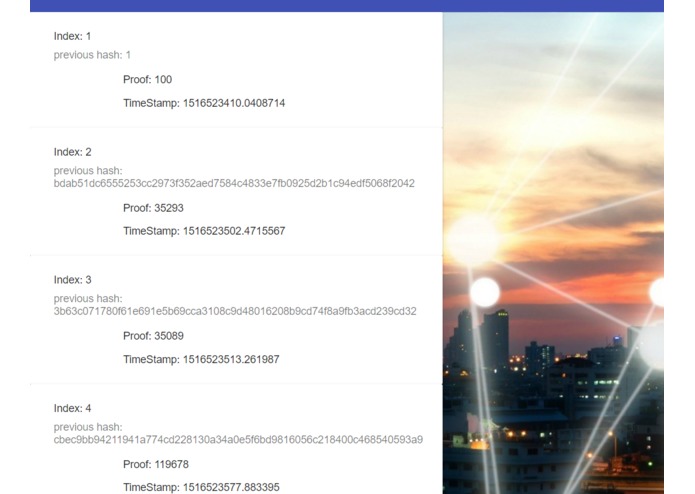695x494 pixels.
Task: Select the "Index: 4" block heading
Action: pyautogui.click(x=72, y=408)
